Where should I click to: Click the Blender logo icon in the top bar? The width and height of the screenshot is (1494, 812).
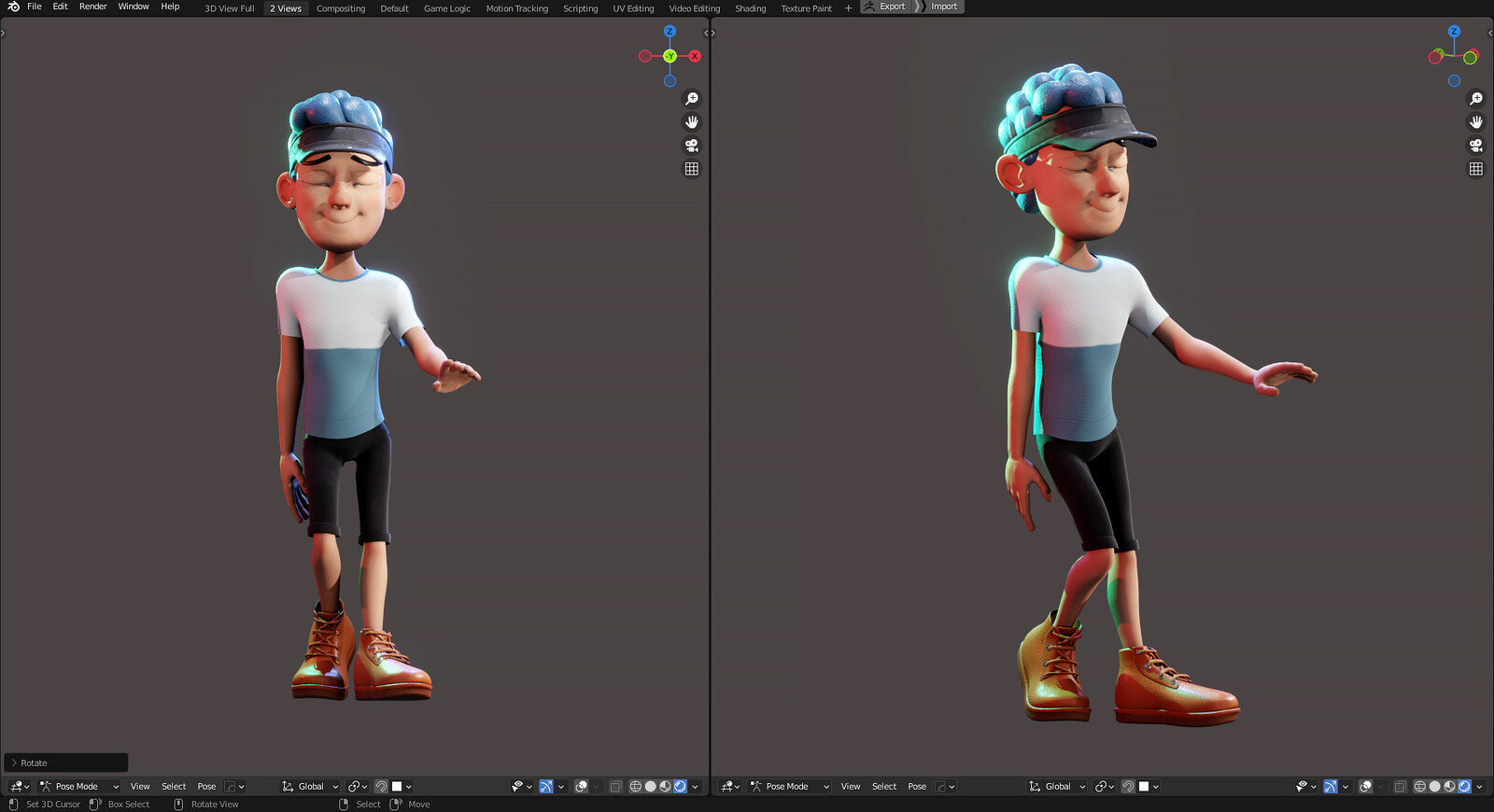[13, 7]
